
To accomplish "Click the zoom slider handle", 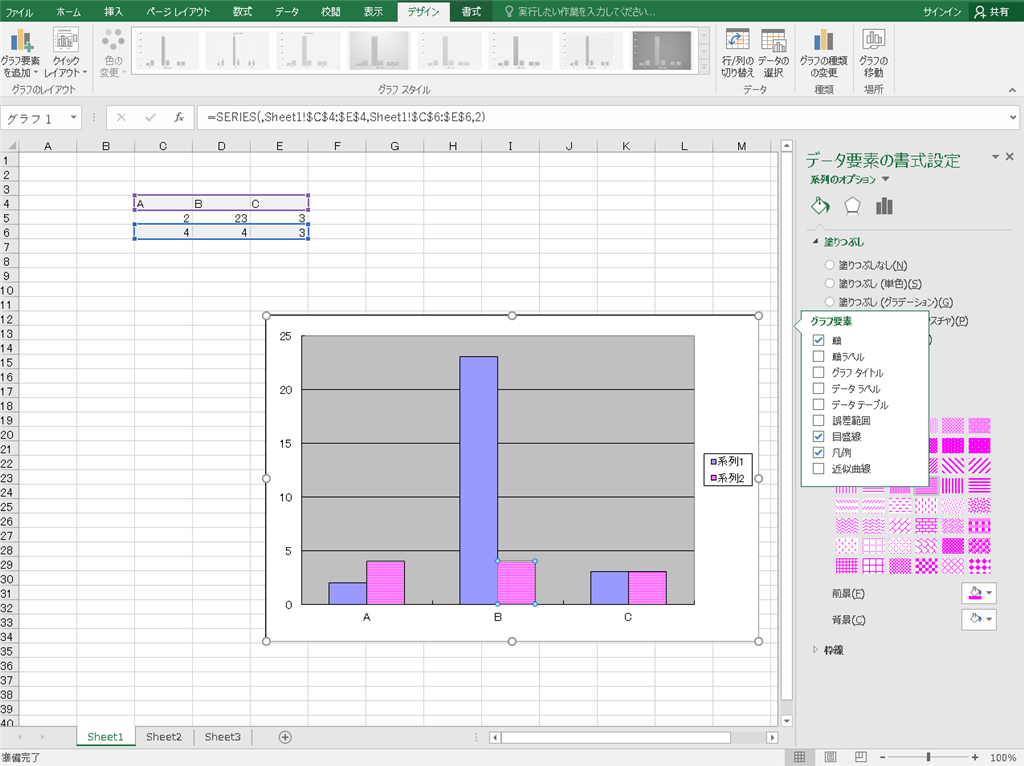I will pyautogui.click(x=928, y=758).
